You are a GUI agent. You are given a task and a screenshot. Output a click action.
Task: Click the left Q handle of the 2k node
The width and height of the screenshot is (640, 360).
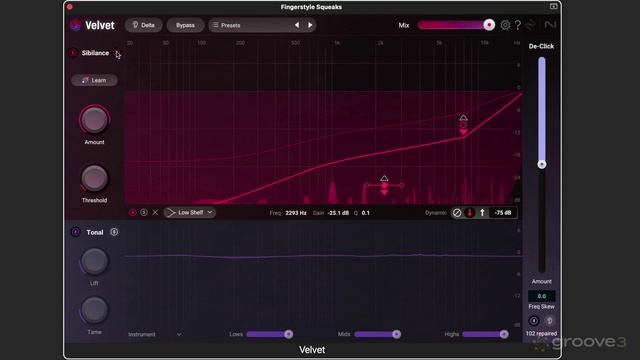click(x=367, y=185)
